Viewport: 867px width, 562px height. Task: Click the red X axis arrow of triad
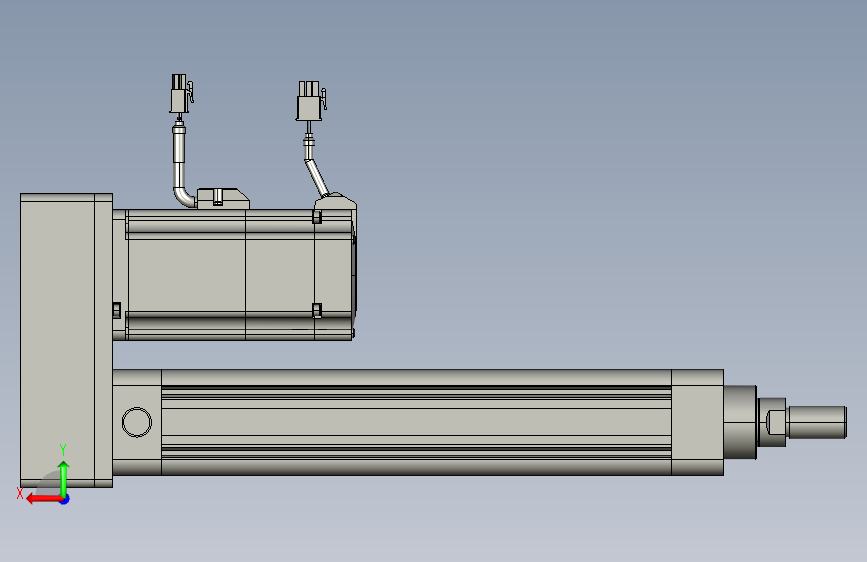click(44, 499)
